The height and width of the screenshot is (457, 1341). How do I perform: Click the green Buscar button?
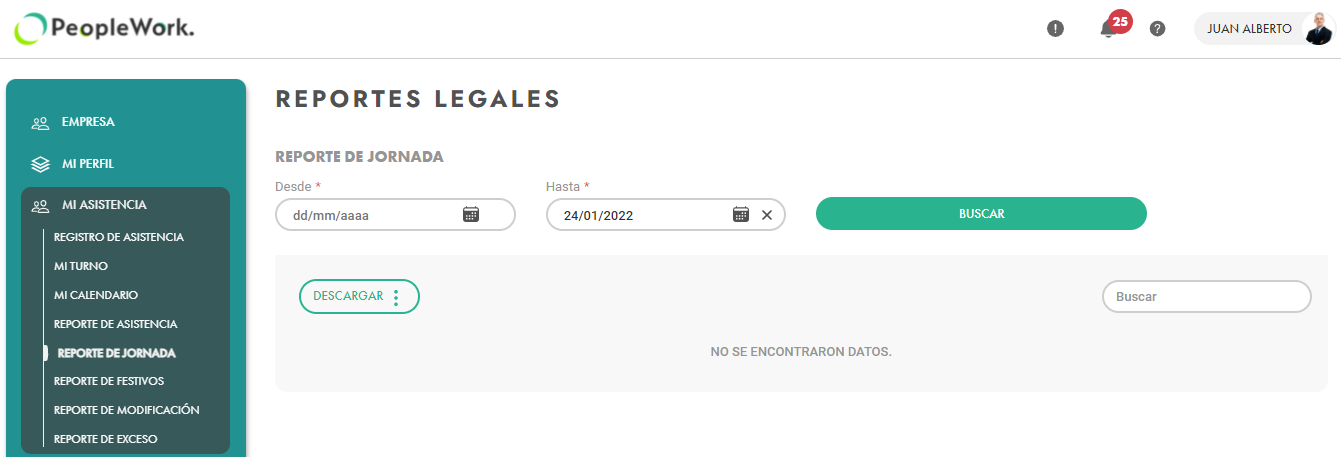click(x=981, y=214)
